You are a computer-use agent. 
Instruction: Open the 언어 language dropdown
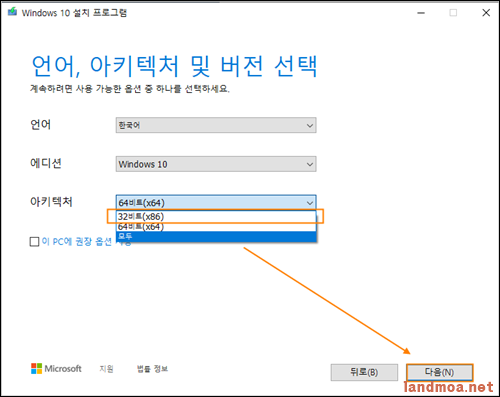(x=216, y=125)
